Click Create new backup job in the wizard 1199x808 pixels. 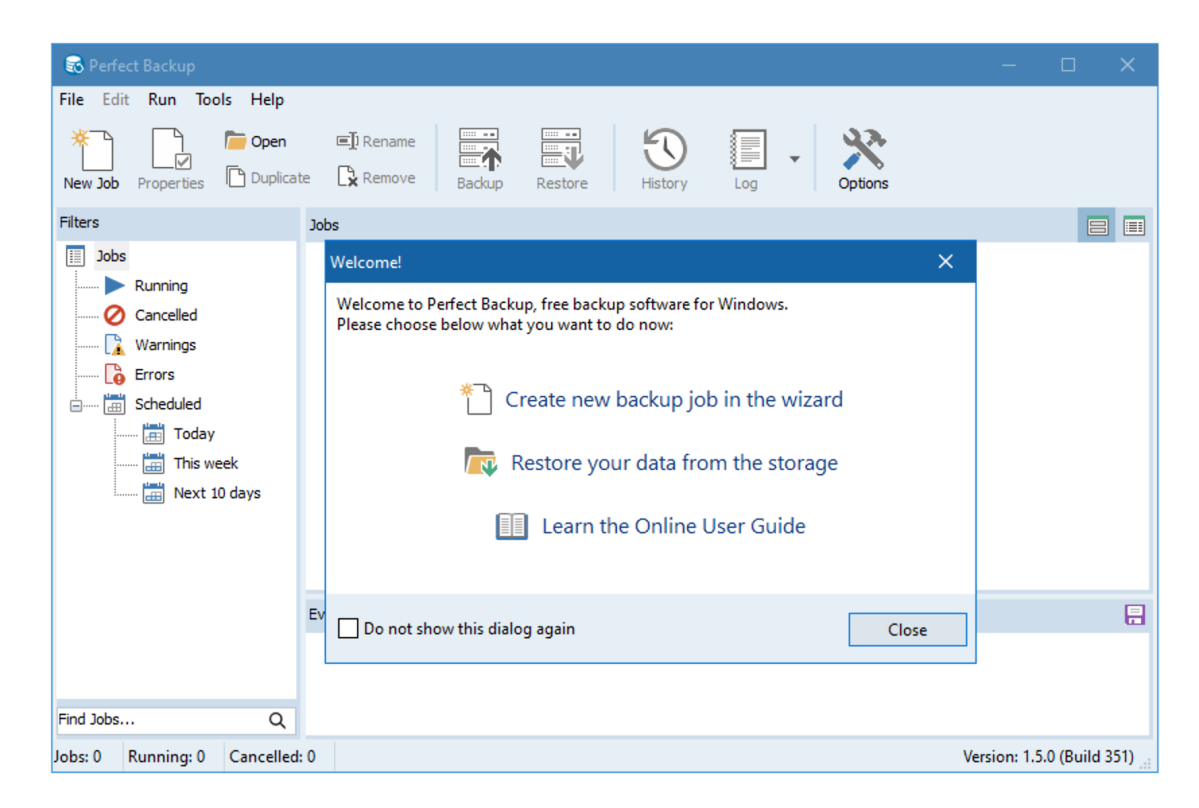pyautogui.click(x=674, y=400)
